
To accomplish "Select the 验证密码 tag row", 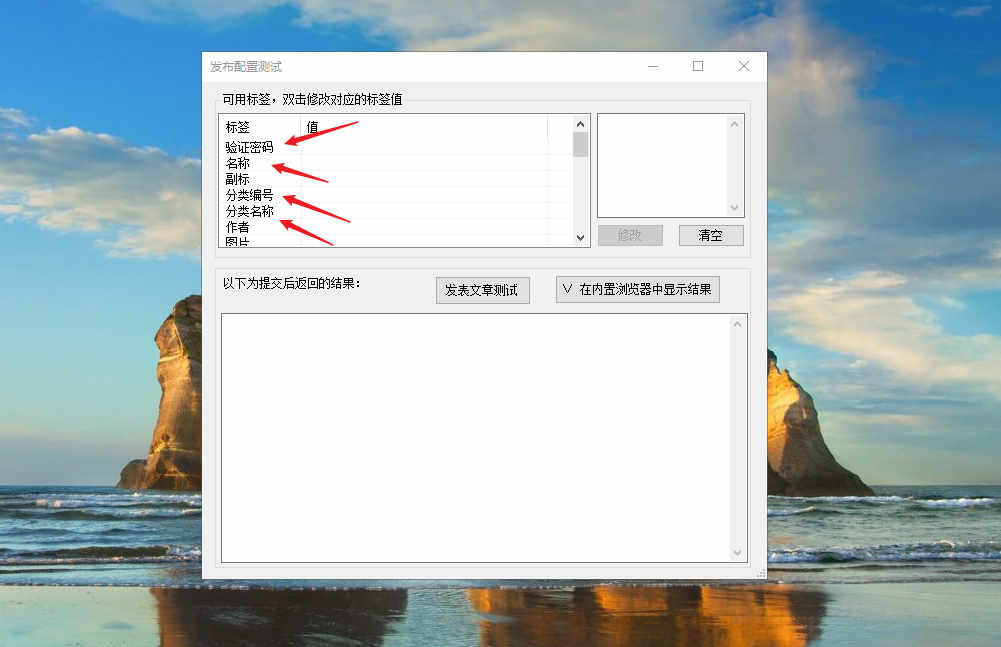I will [249, 147].
